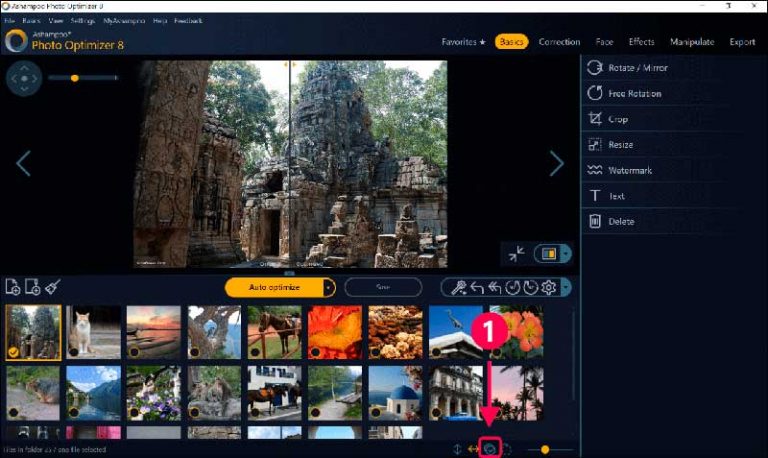The width and height of the screenshot is (768, 458).
Task: Switch to the Effects tab
Action: click(641, 42)
